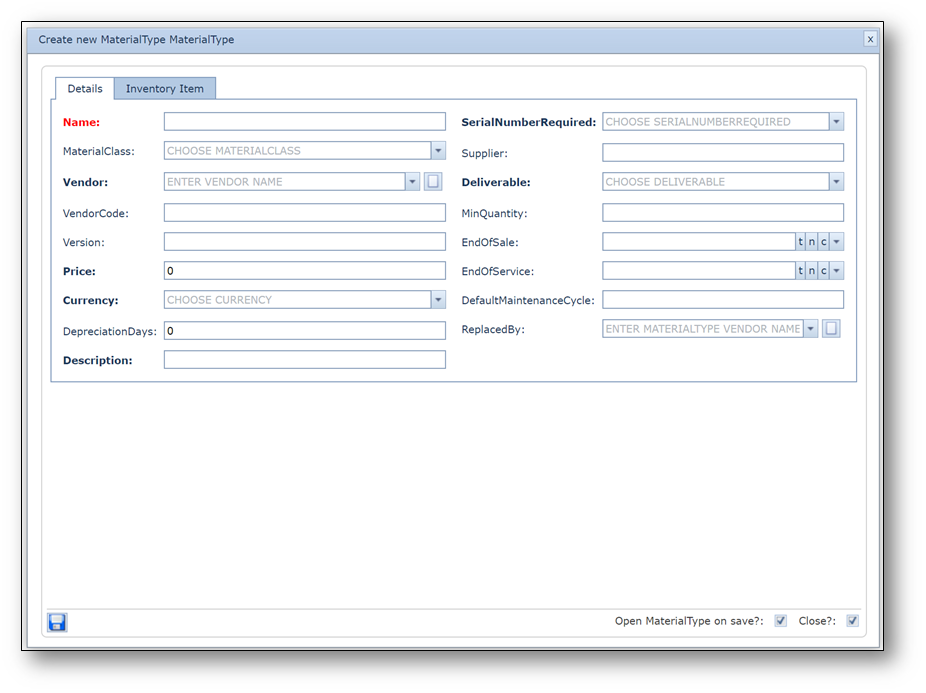Click the 'Open MaterialType on save?:' label
Viewport: 926px width, 693px height.
click(x=689, y=621)
